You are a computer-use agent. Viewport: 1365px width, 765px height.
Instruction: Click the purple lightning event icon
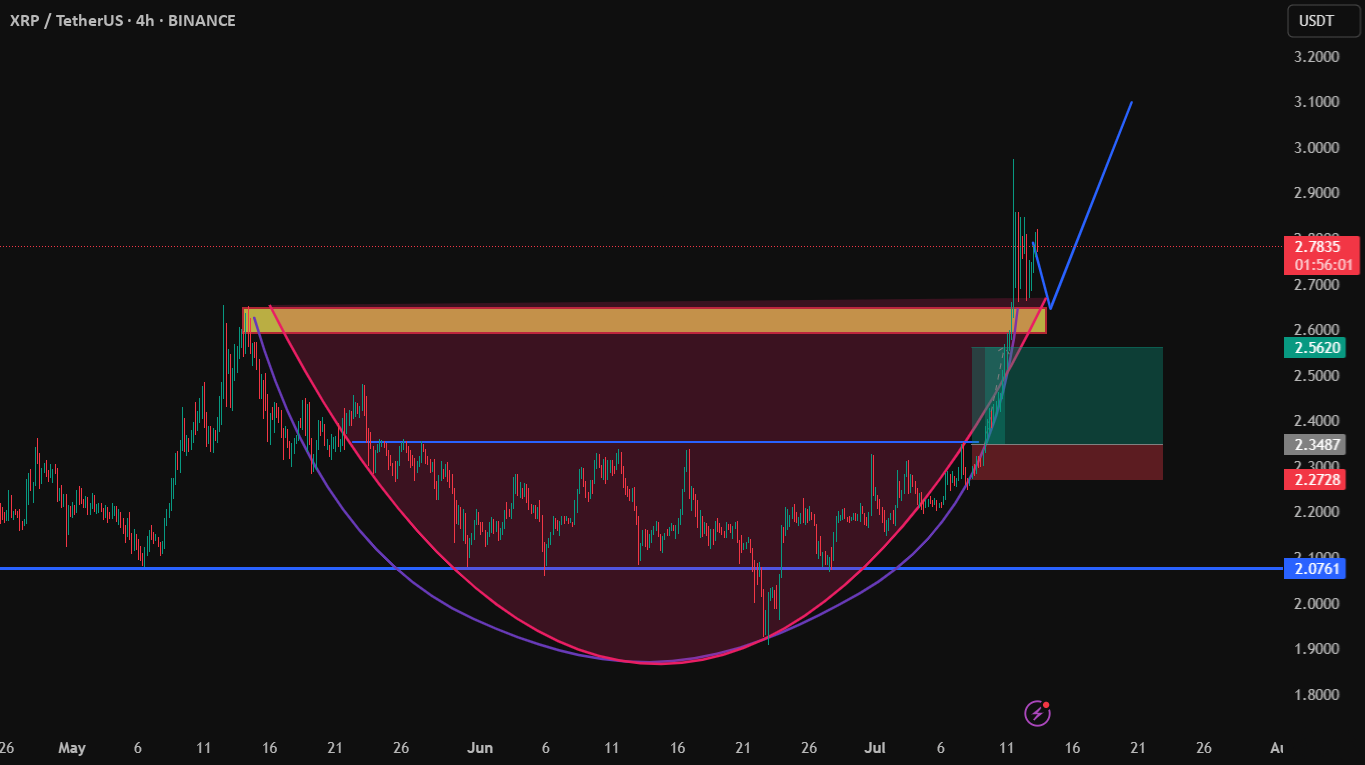click(x=1037, y=712)
